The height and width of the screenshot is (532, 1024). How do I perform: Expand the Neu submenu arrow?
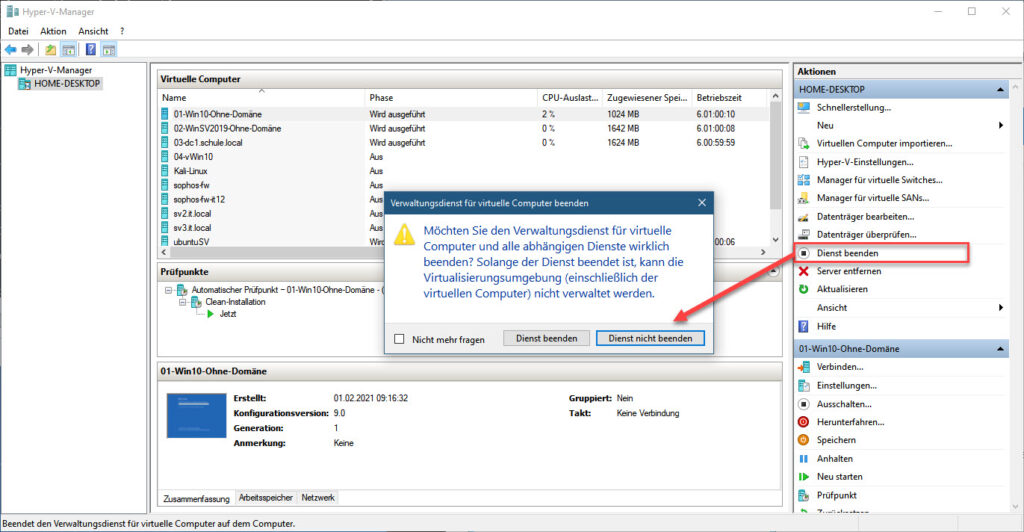(1001, 125)
